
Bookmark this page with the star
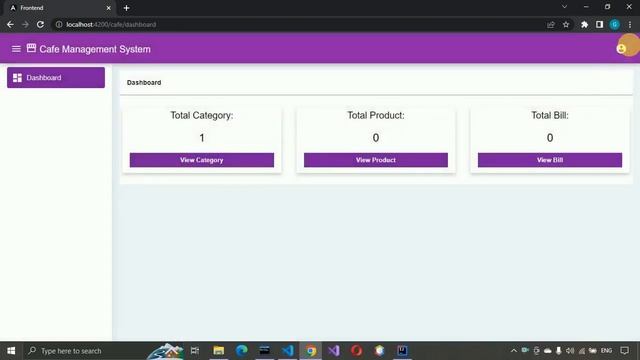566,24
